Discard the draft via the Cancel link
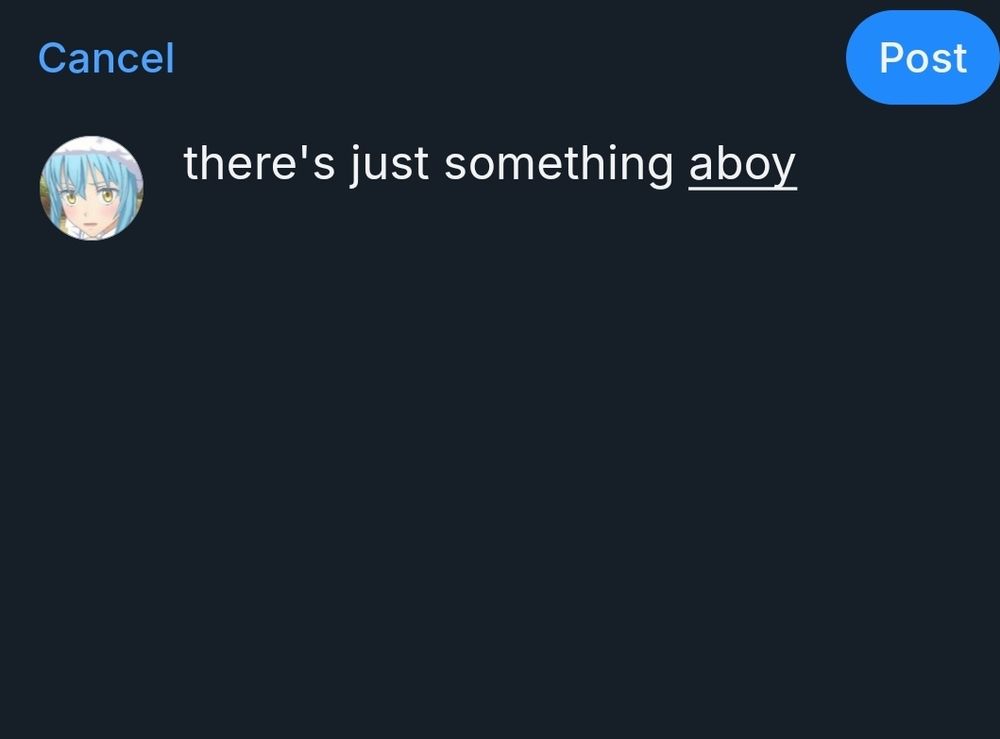The width and height of the screenshot is (1000, 739). 105,57
